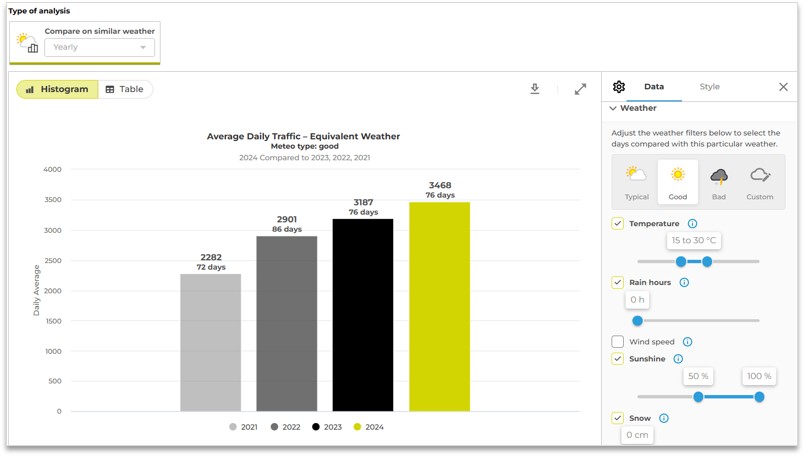Screen dimensions: 804x456
Task: Show info for Wind speed filter
Action: point(687,342)
